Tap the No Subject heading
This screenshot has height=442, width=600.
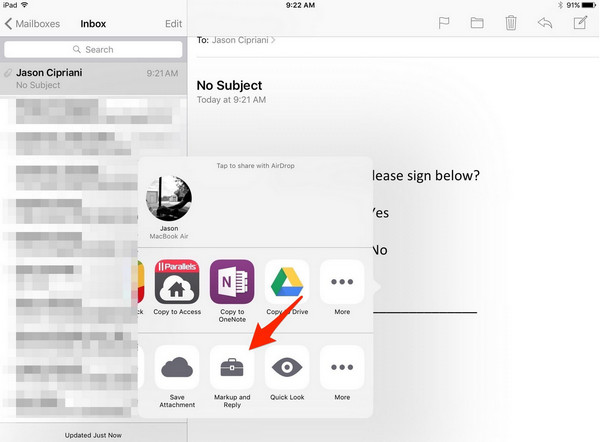click(229, 85)
